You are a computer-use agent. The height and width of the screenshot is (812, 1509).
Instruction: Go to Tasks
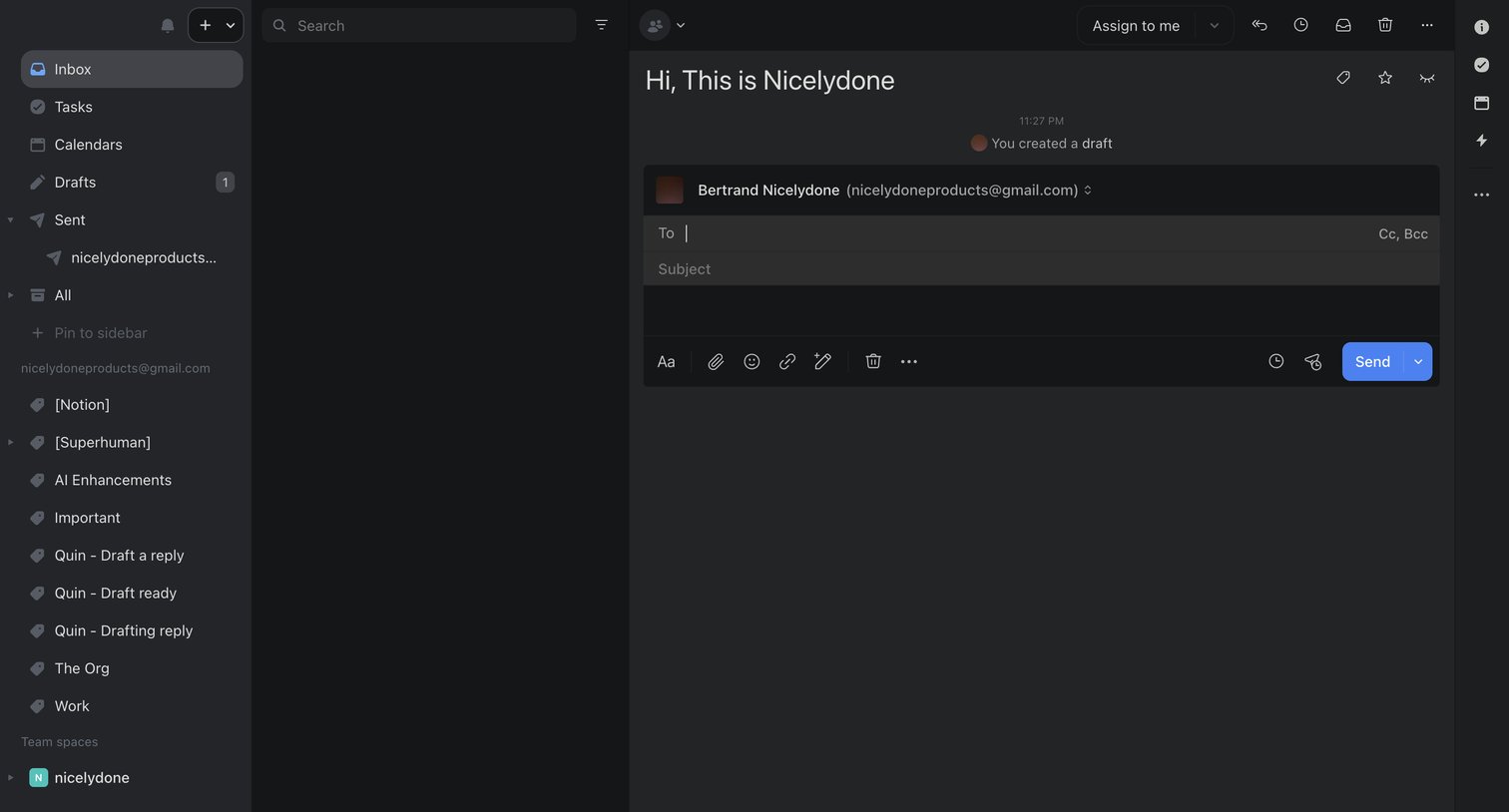[132, 107]
